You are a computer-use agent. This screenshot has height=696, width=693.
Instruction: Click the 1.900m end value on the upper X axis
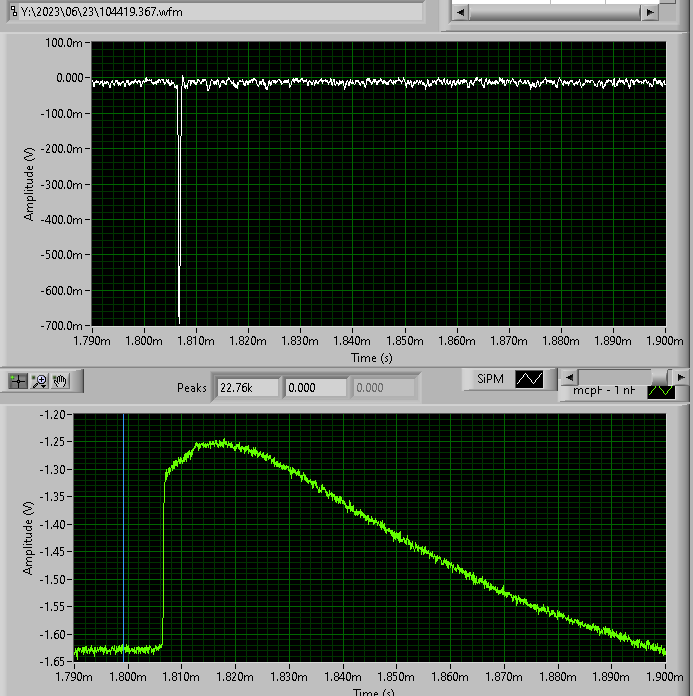tap(665, 341)
